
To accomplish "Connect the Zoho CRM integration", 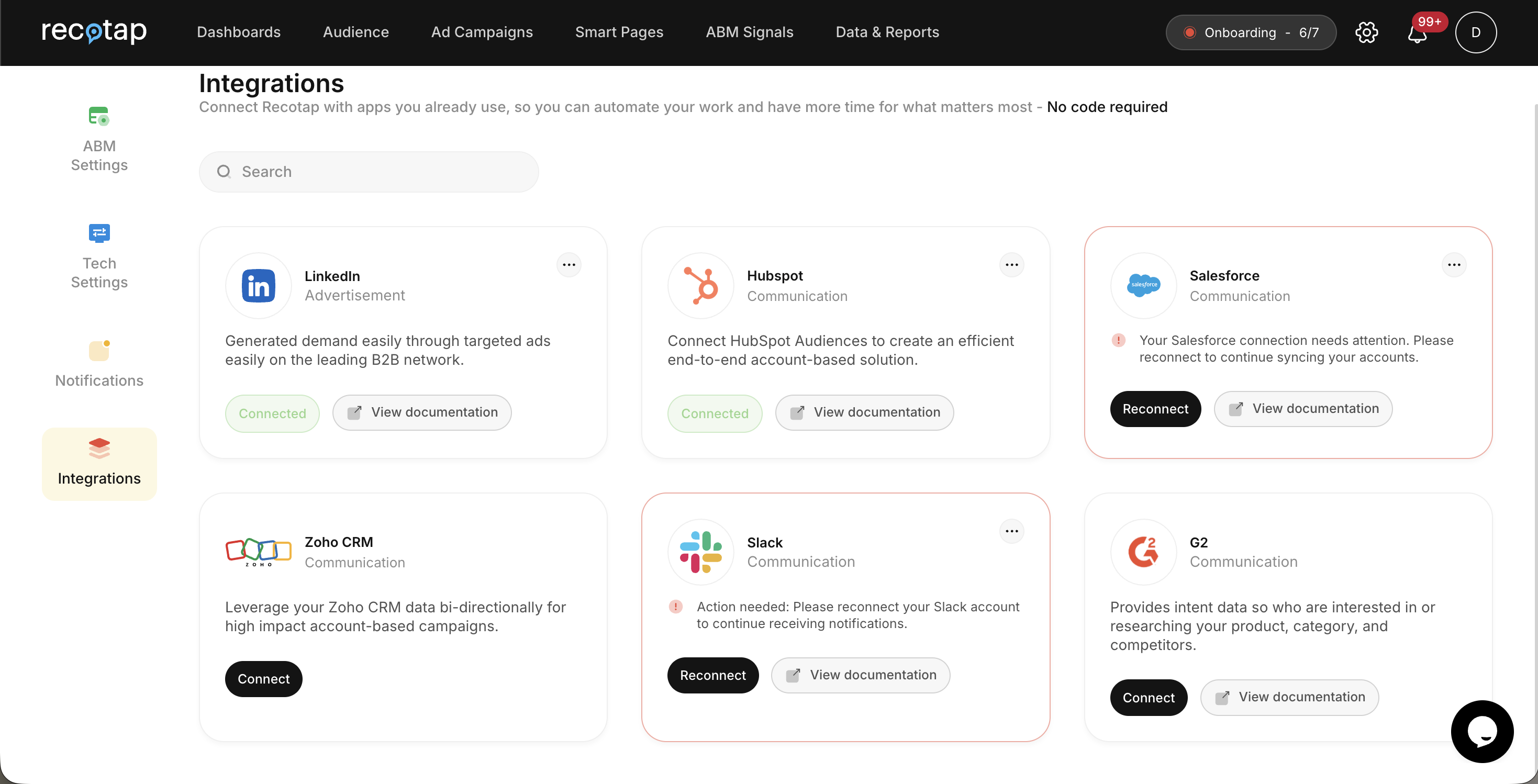I will [x=263, y=679].
